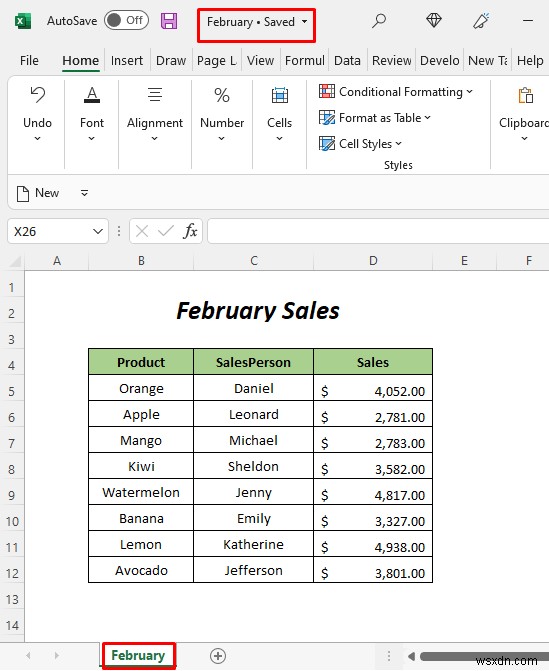Add a new sheet with plus button

point(218,656)
